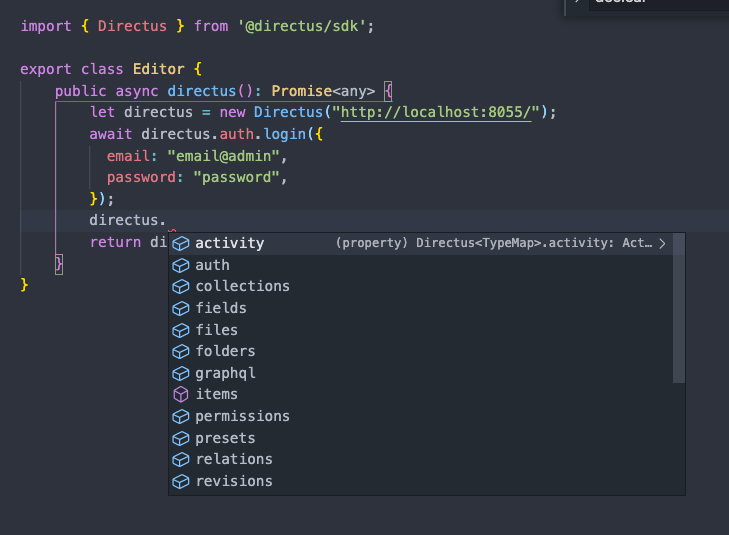The height and width of the screenshot is (535, 729).
Task: Choose 'folders' from autocomplete list
Action: tap(421, 352)
